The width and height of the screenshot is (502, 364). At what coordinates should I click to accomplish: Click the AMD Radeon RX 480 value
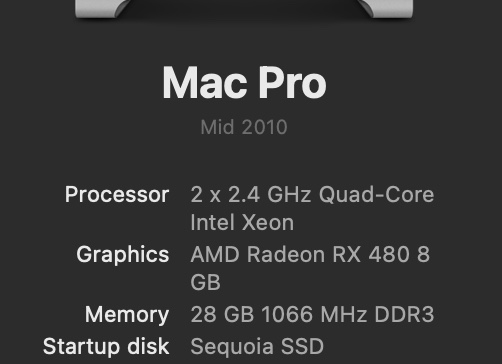click(310, 254)
